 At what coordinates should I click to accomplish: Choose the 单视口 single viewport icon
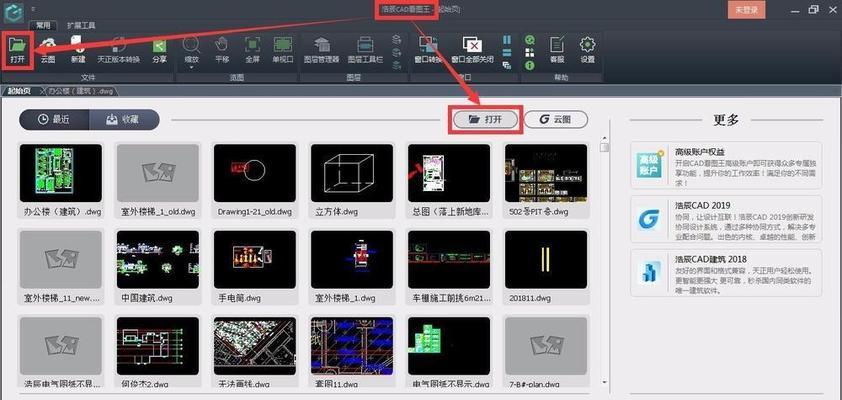282,49
